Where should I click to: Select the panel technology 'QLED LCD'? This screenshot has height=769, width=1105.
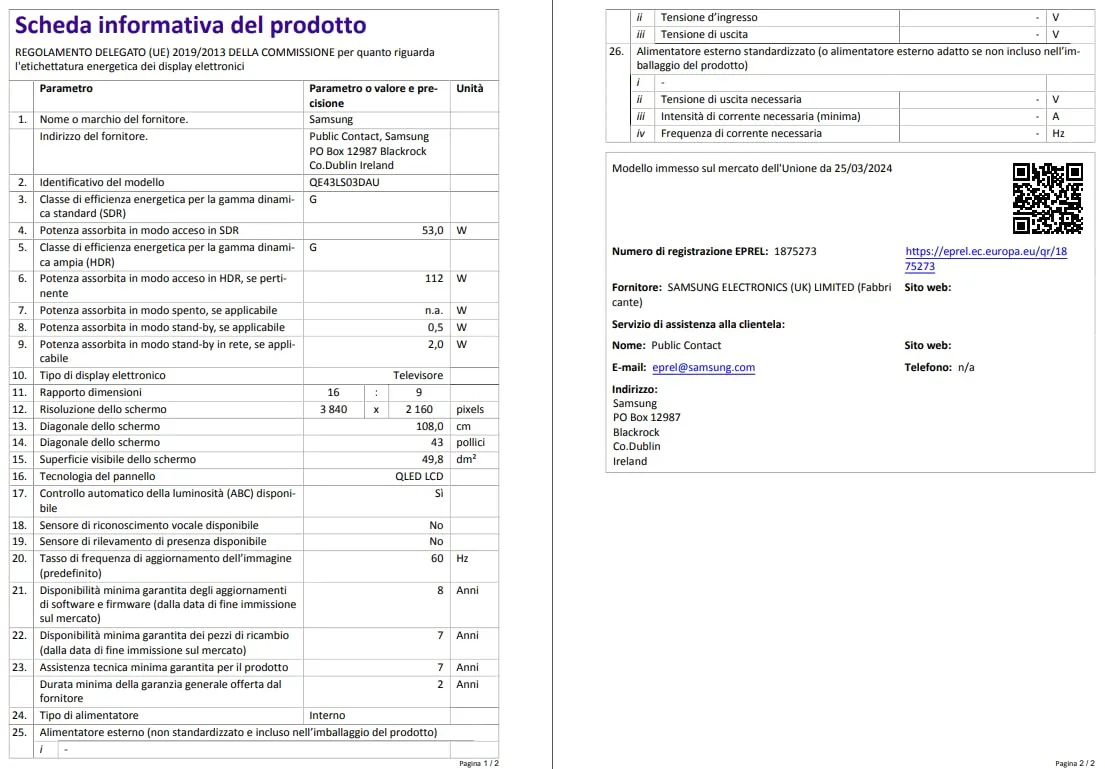[x=419, y=476]
